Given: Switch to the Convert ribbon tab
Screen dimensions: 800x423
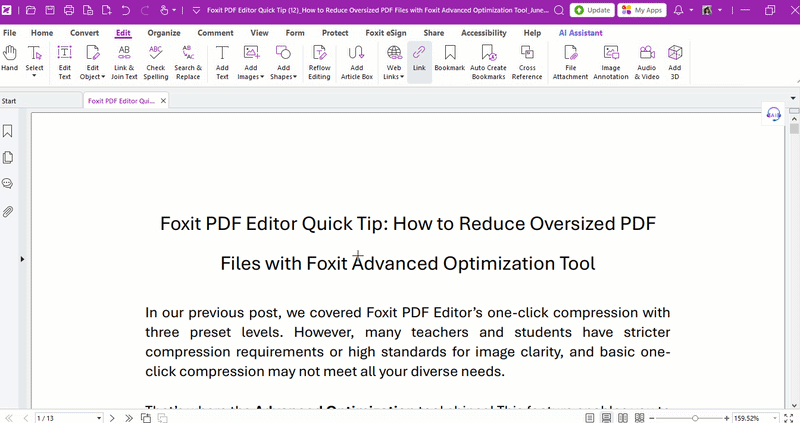Looking at the screenshot, I should pyautogui.click(x=84, y=33).
